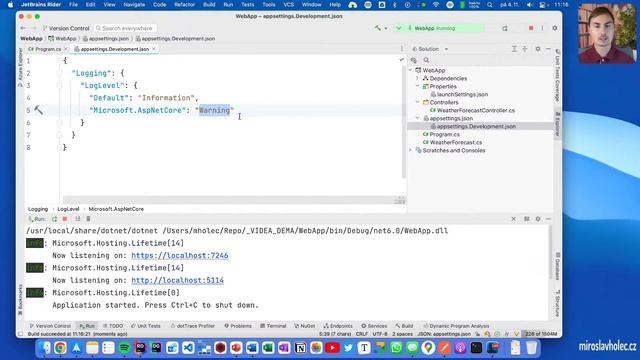
Task: Open WhatsApp from the Dock
Action: coord(396,348)
